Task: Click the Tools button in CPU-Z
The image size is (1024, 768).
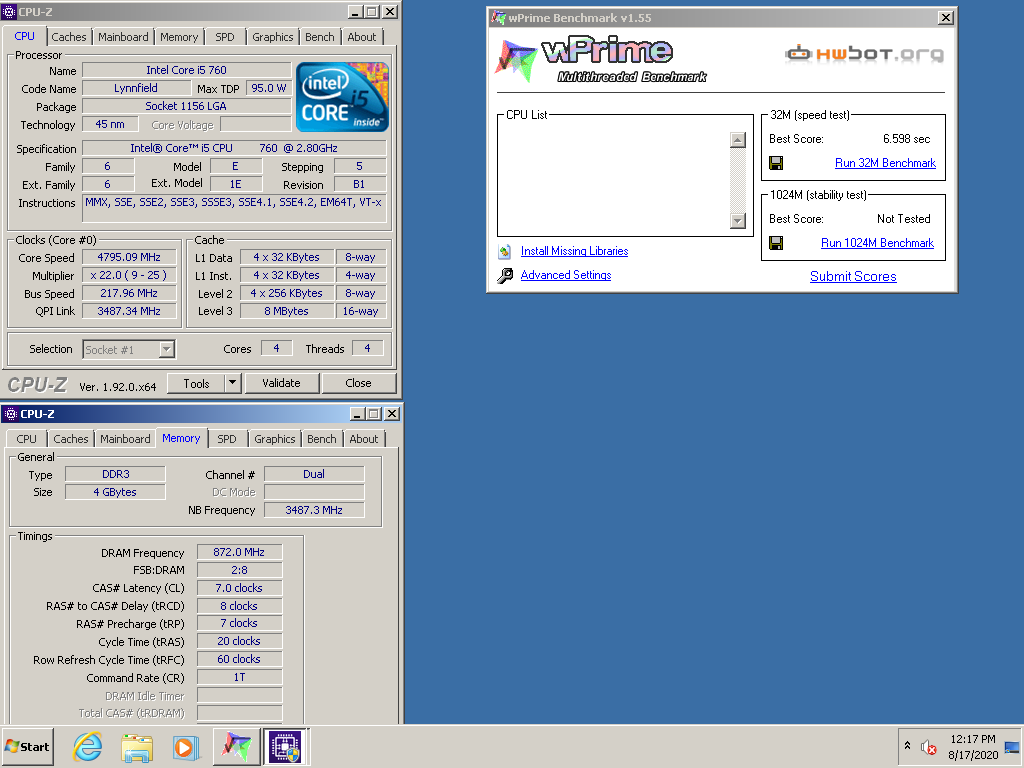Action: coord(197,383)
